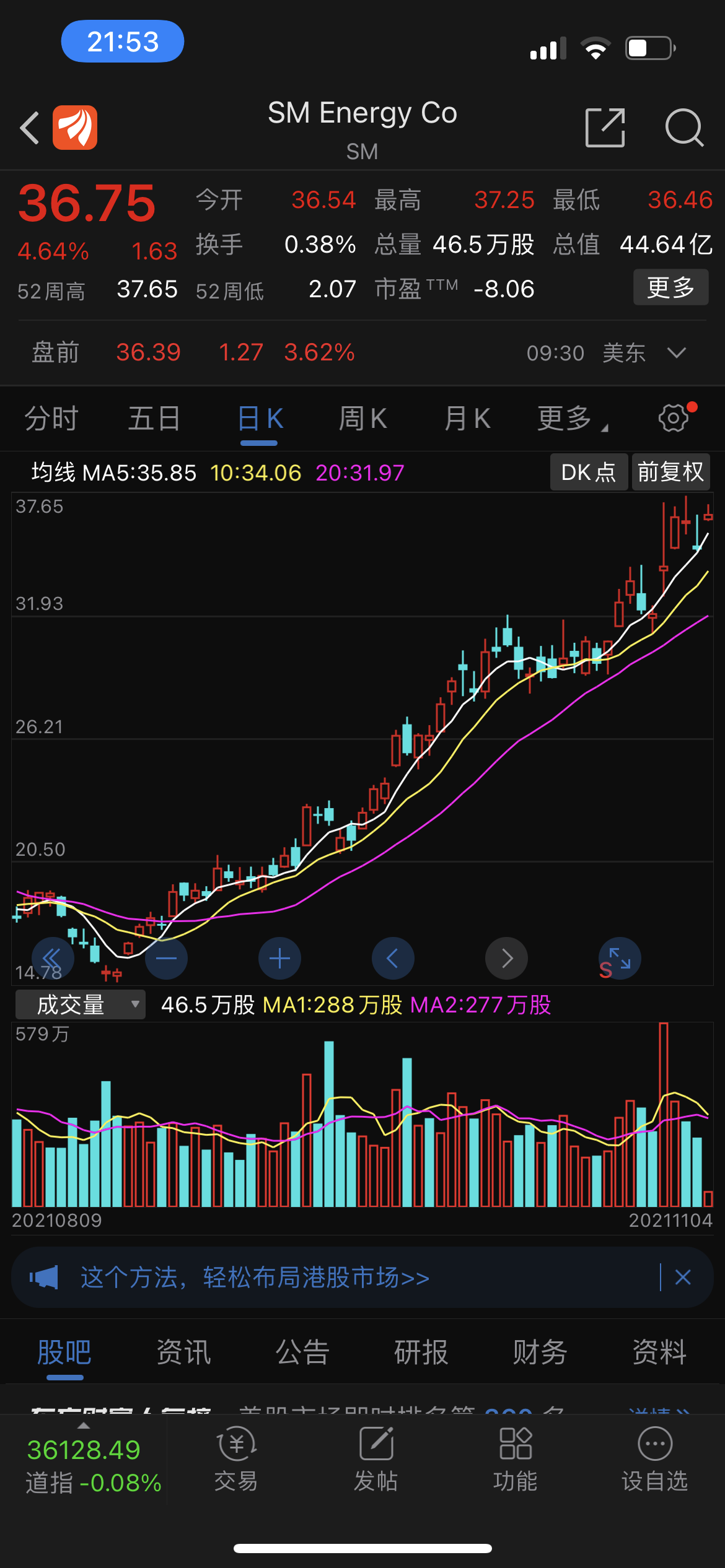Toggle the DK点 indicator
The height and width of the screenshot is (1568, 725).
[x=589, y=472]
